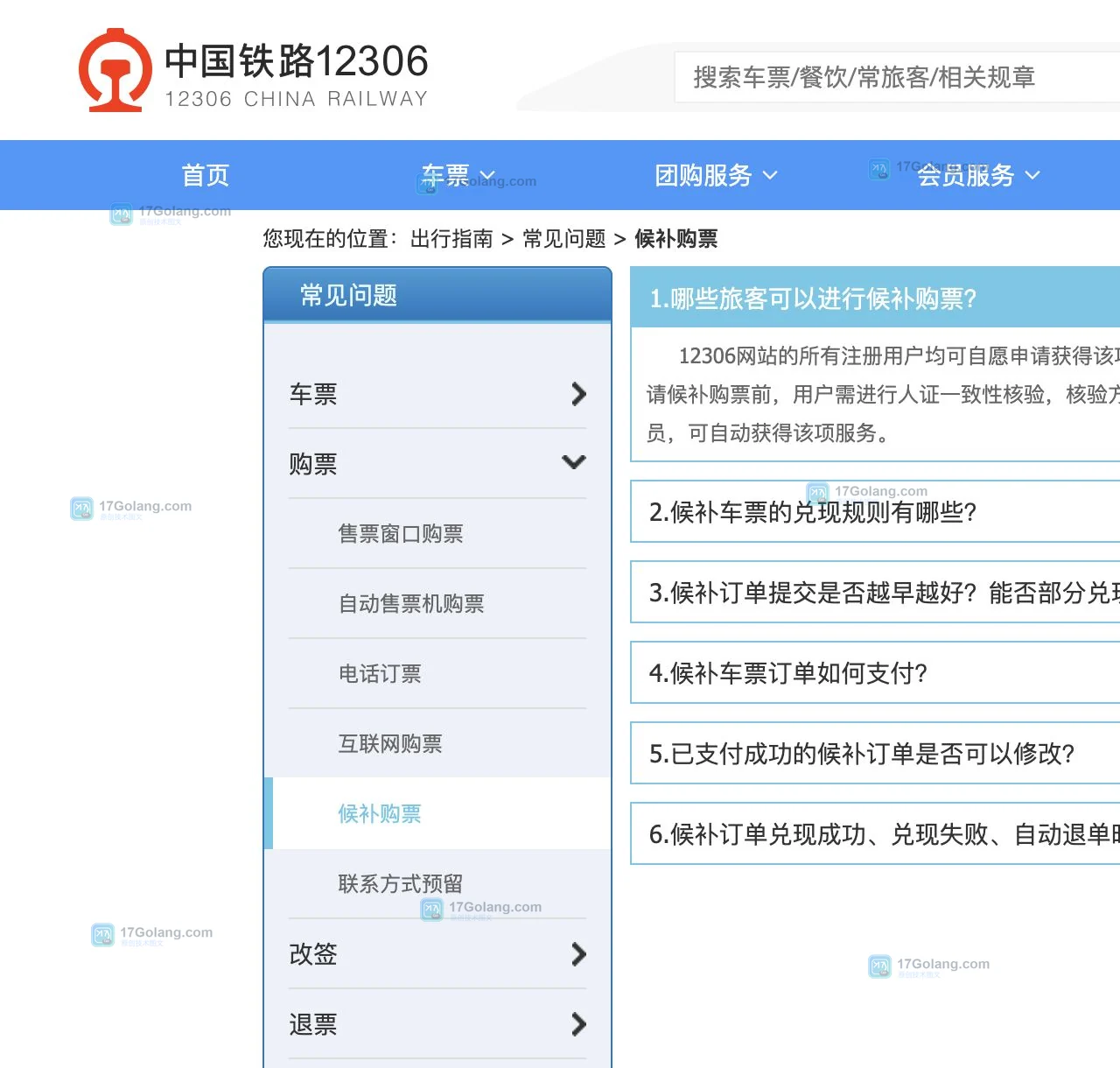
Task: Expand the 团购服务 dropdown chevron
Action: 770,175
